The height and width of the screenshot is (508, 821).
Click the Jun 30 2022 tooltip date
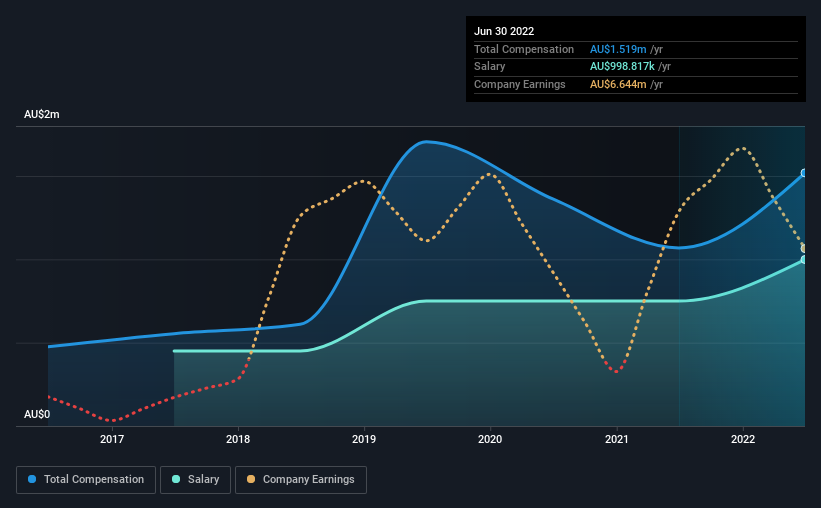tap(504, 31)
